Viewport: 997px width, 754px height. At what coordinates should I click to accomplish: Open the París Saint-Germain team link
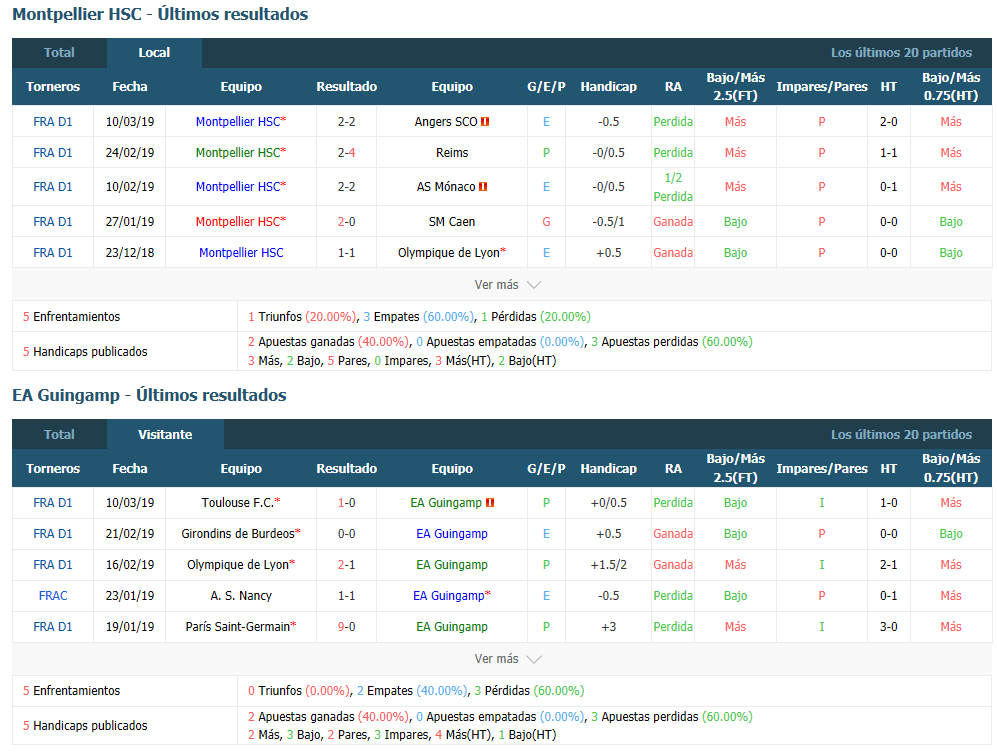238,626
